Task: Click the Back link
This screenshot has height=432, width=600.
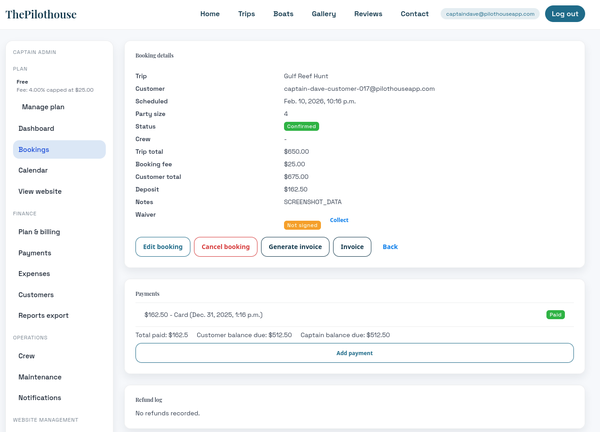Action: 390,247
